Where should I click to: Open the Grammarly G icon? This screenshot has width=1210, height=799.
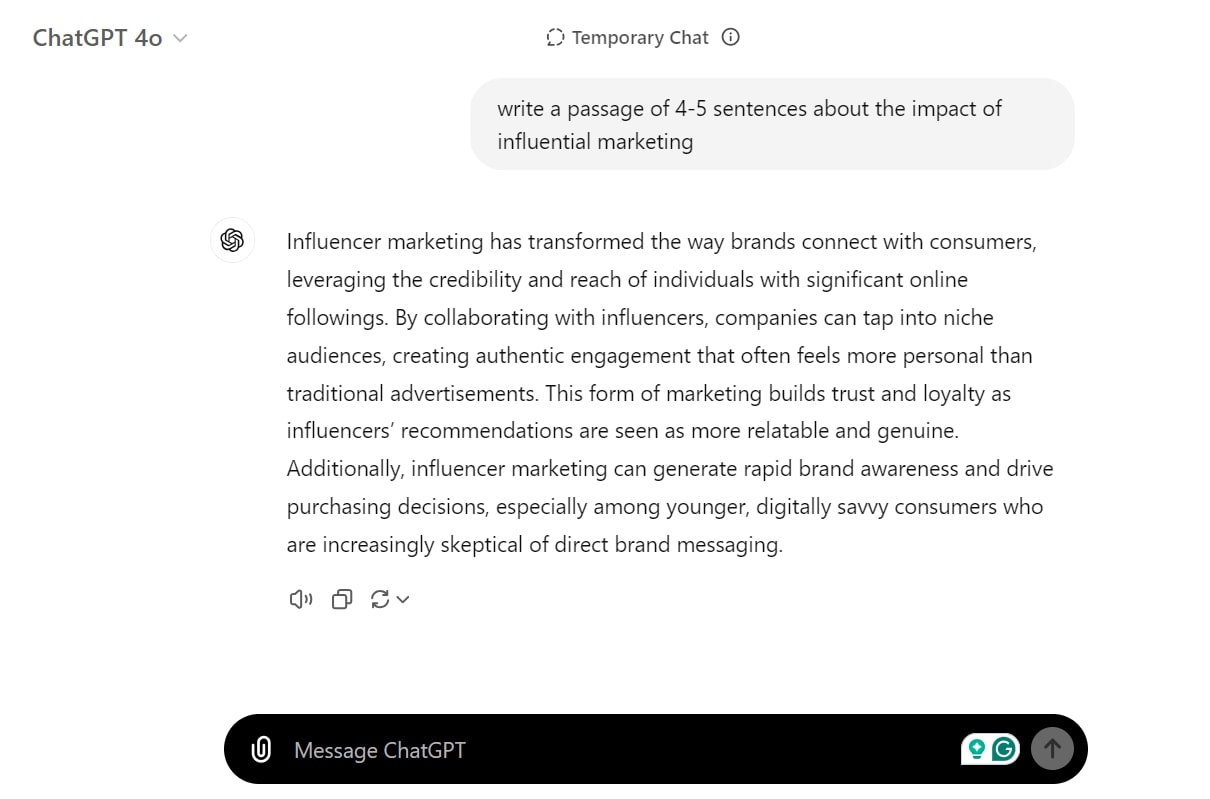click(x=1004, y=749)
